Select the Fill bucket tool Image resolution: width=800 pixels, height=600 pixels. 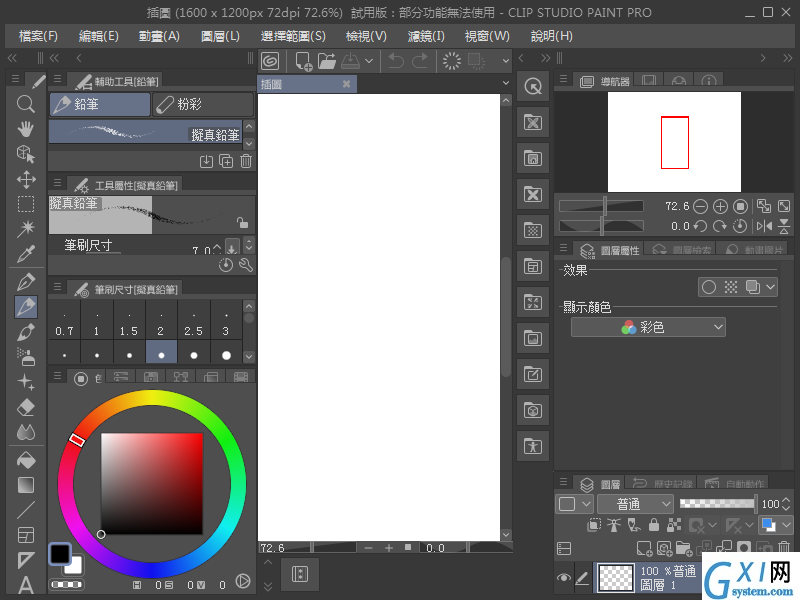[x=26, y=460]
